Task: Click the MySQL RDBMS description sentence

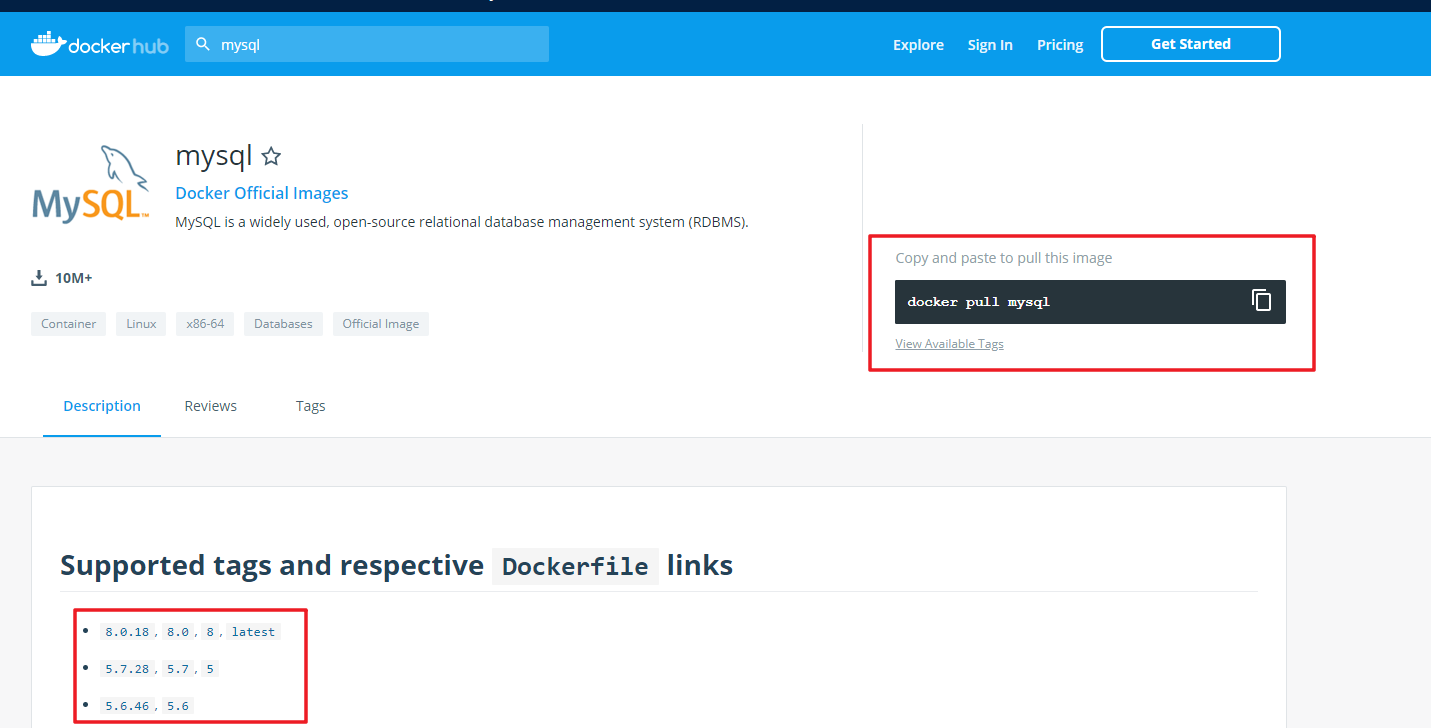Action: click(462, 222)
